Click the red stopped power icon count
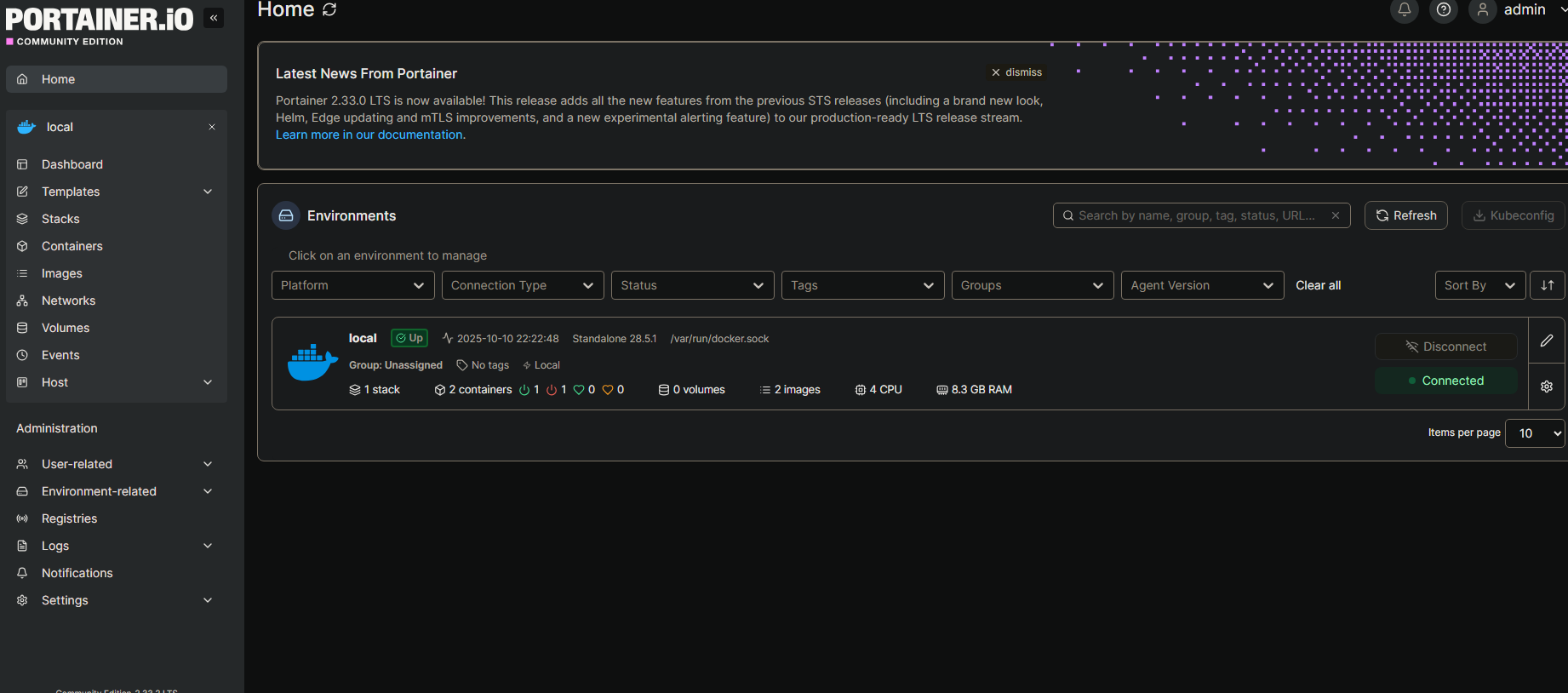Viewport: 1568px width, 693px height. point(557,390)
